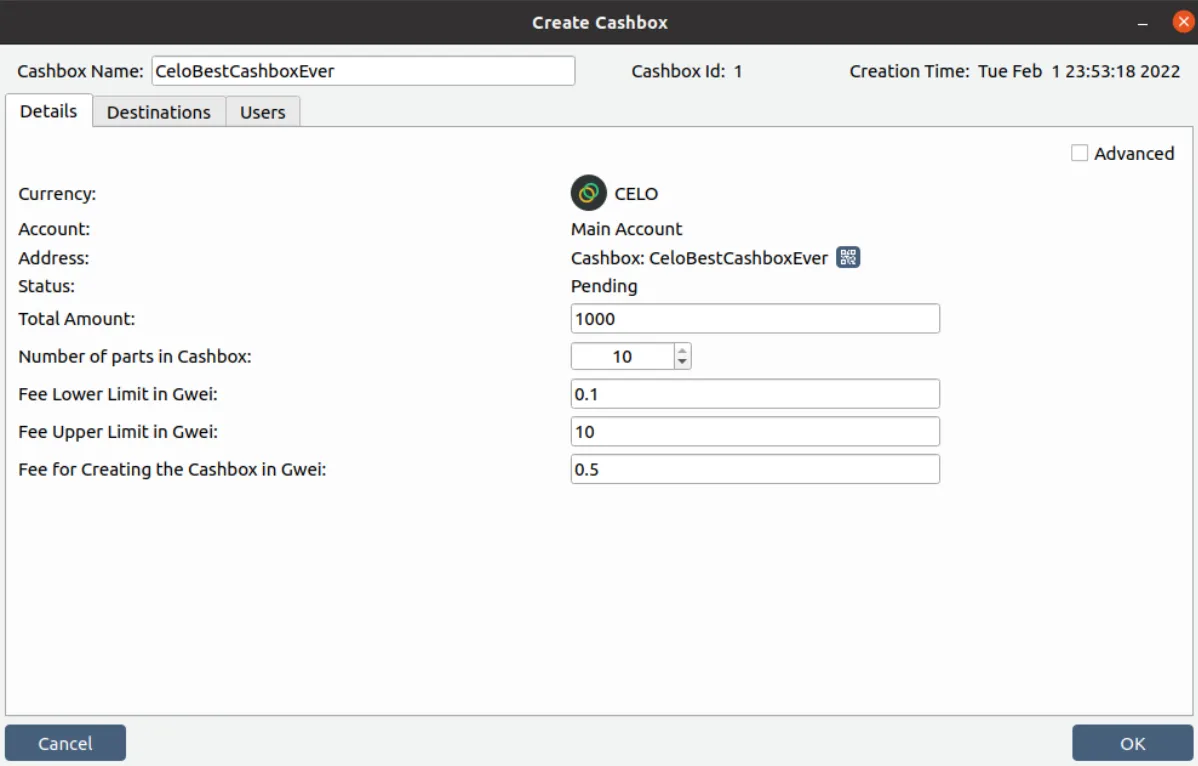1198x766 pixels.
Task: Click the 'Main Account' text
Action: tap(627, 229)
